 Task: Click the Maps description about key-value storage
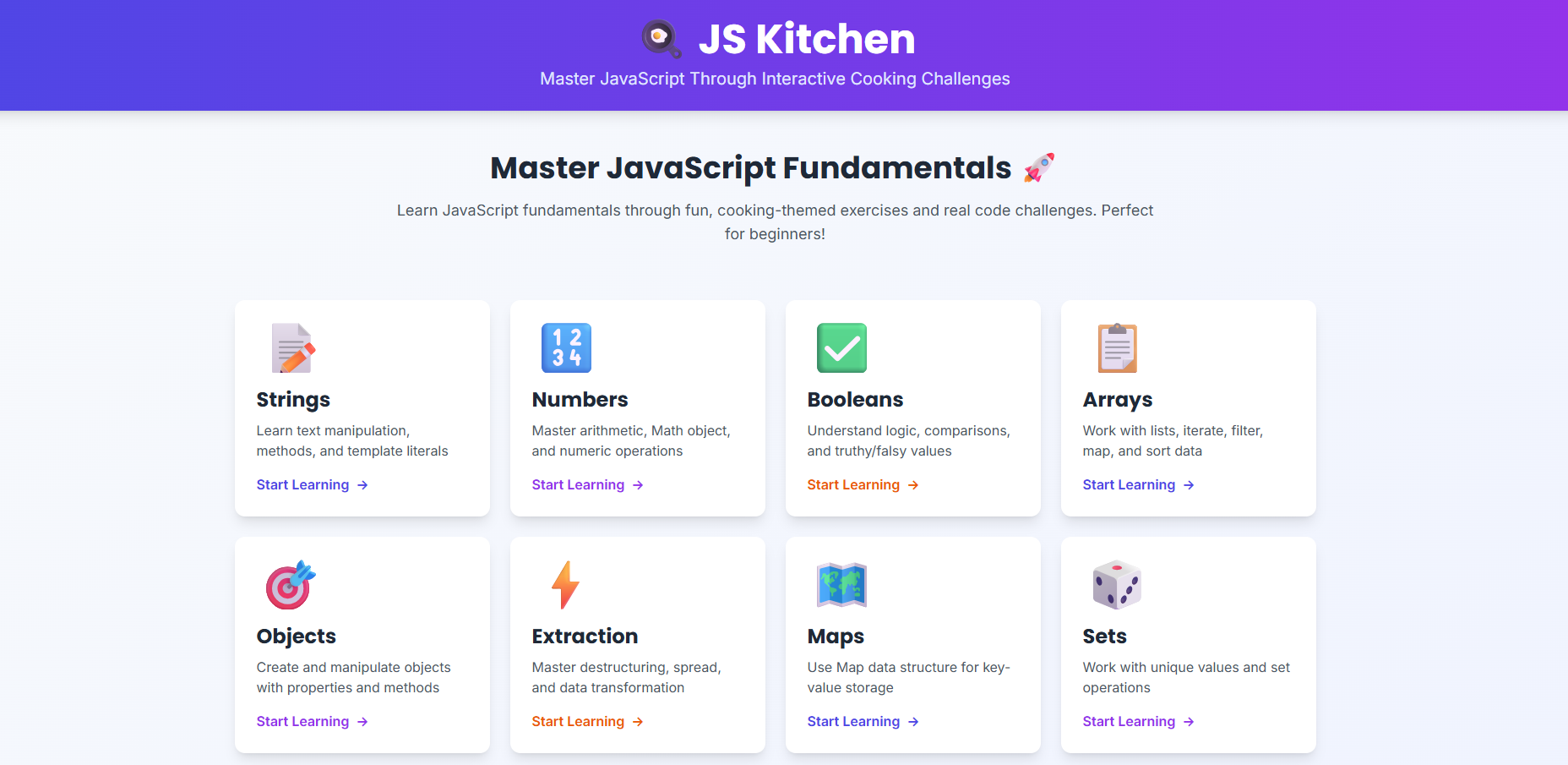click(x=909, y=678)
